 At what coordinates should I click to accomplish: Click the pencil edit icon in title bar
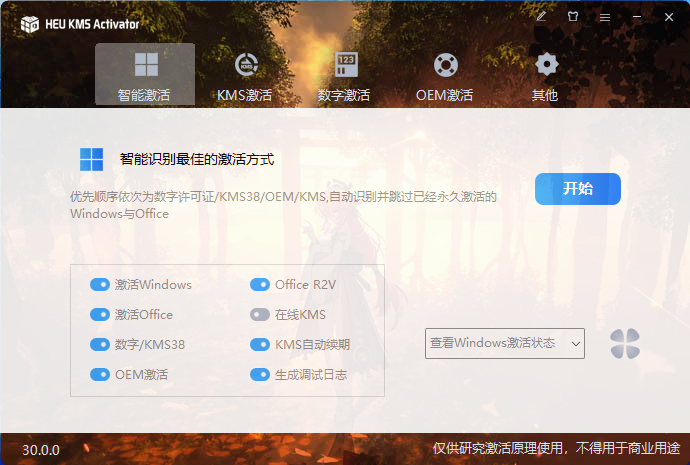(541, 17)
